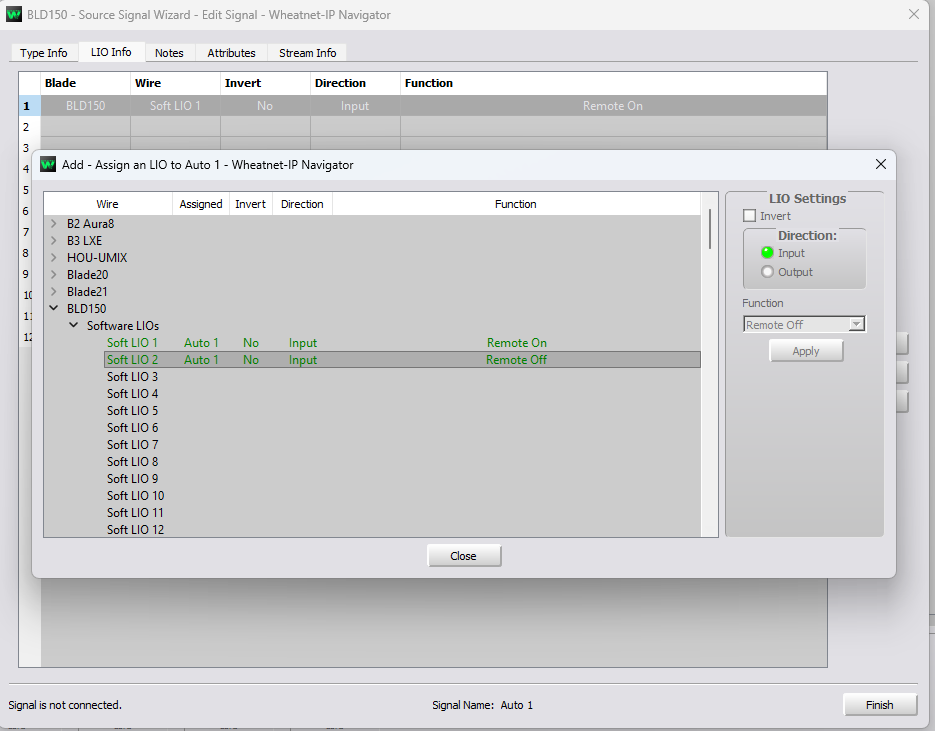Select Soft LIO 5 in the tree
Viewport: 935px width, 731px height.
[x=132, y=411]
